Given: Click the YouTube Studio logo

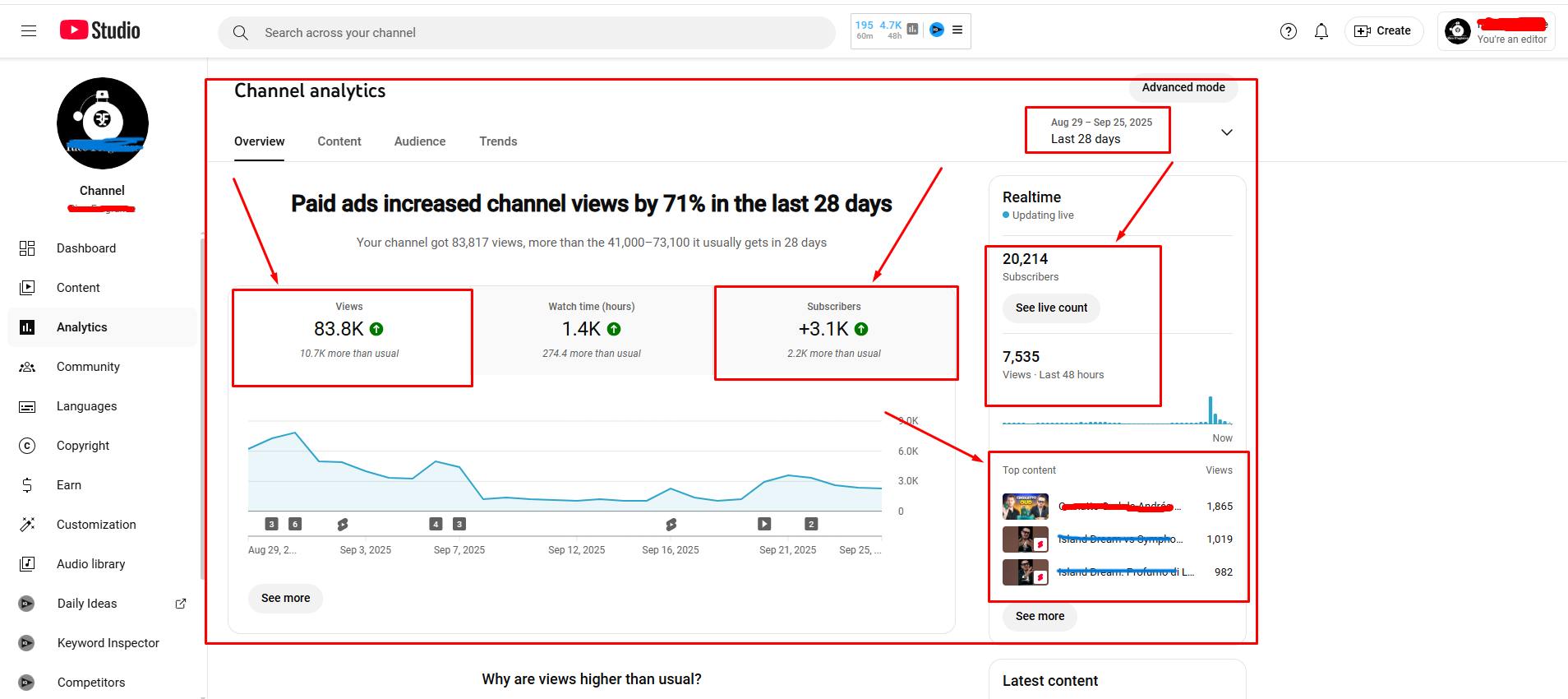Looking at the screenshot, I should coord(100,30).
